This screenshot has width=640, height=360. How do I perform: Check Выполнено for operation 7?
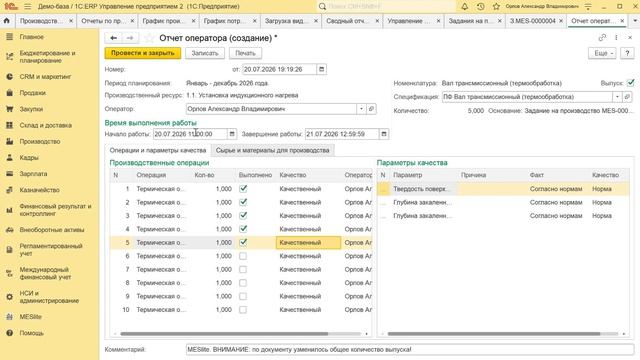[x=243, y=269]
